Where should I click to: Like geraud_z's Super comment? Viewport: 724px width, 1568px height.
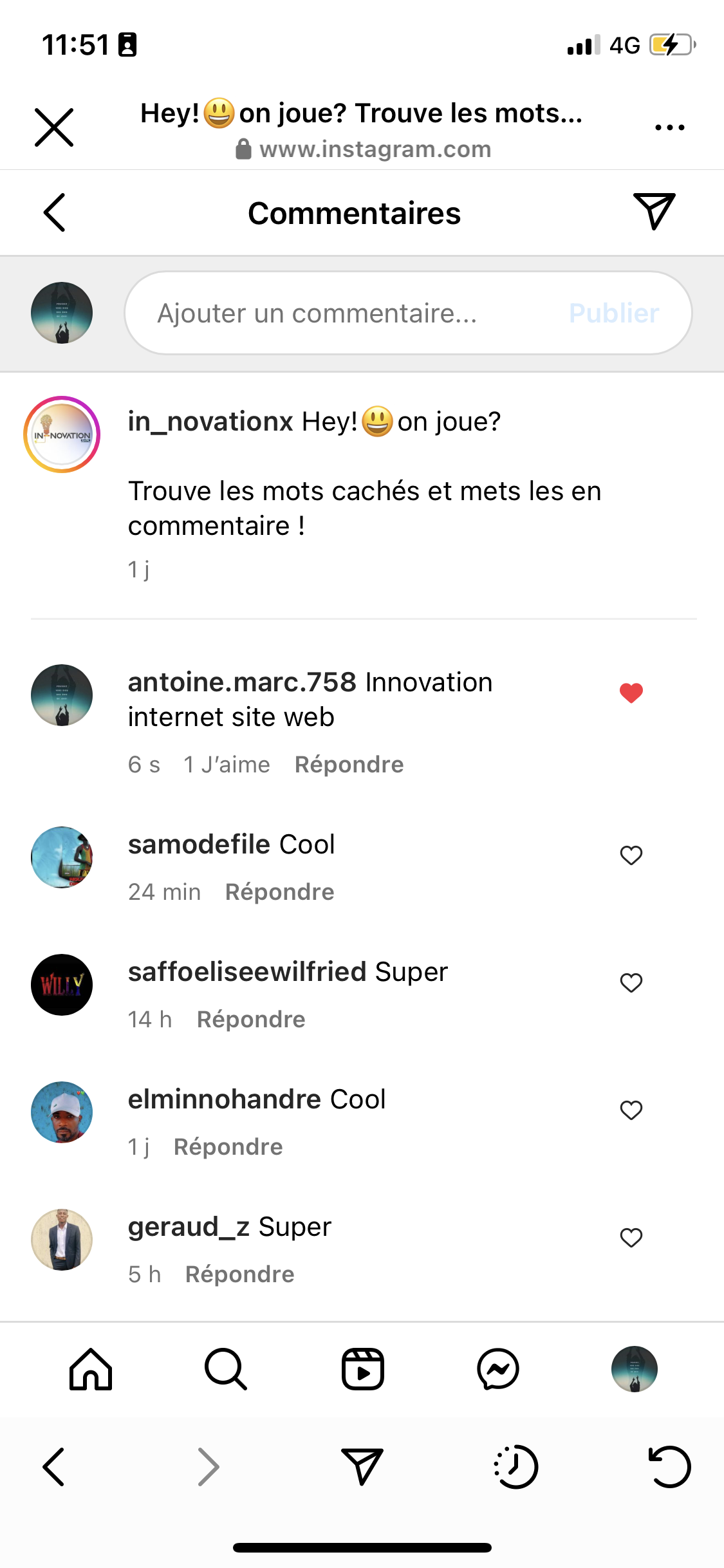click(631, 1238)
